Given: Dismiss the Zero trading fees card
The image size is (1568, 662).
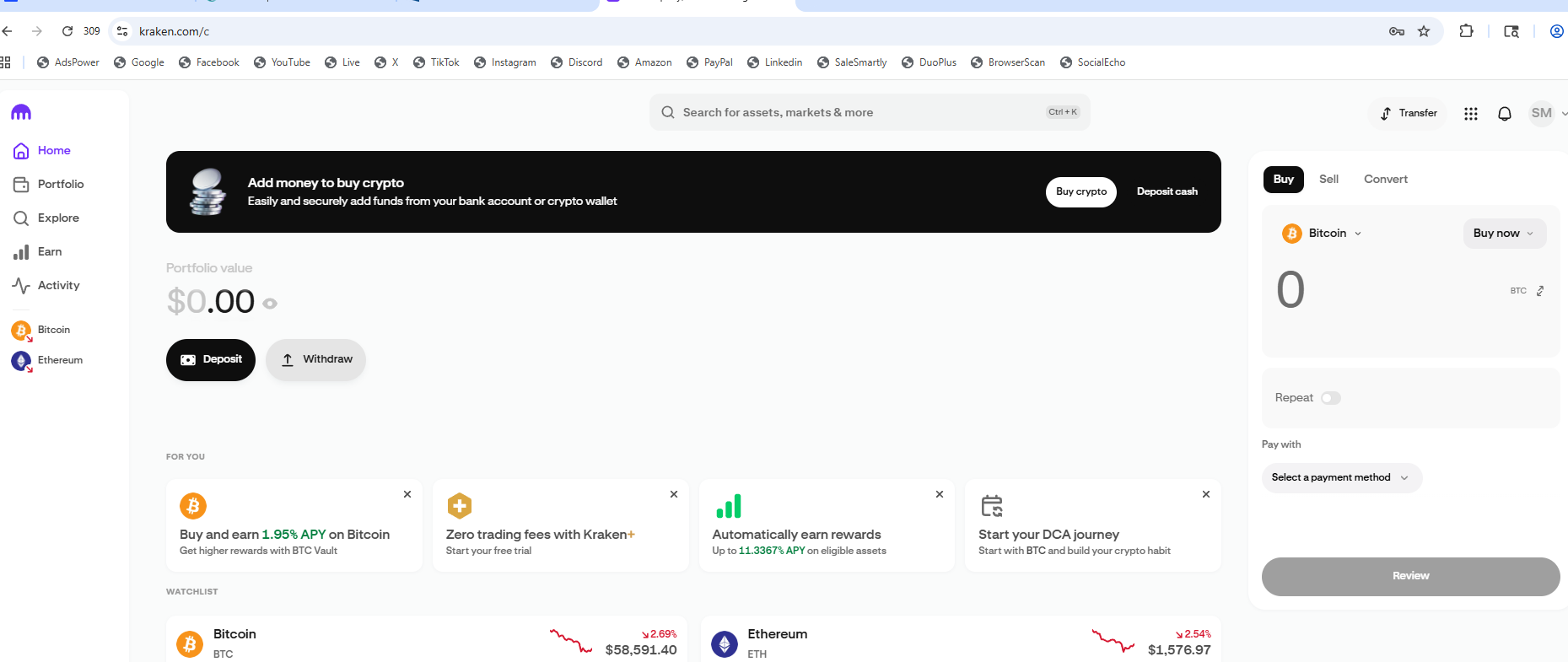Looking at the screenshot, I should coord(674,494).
